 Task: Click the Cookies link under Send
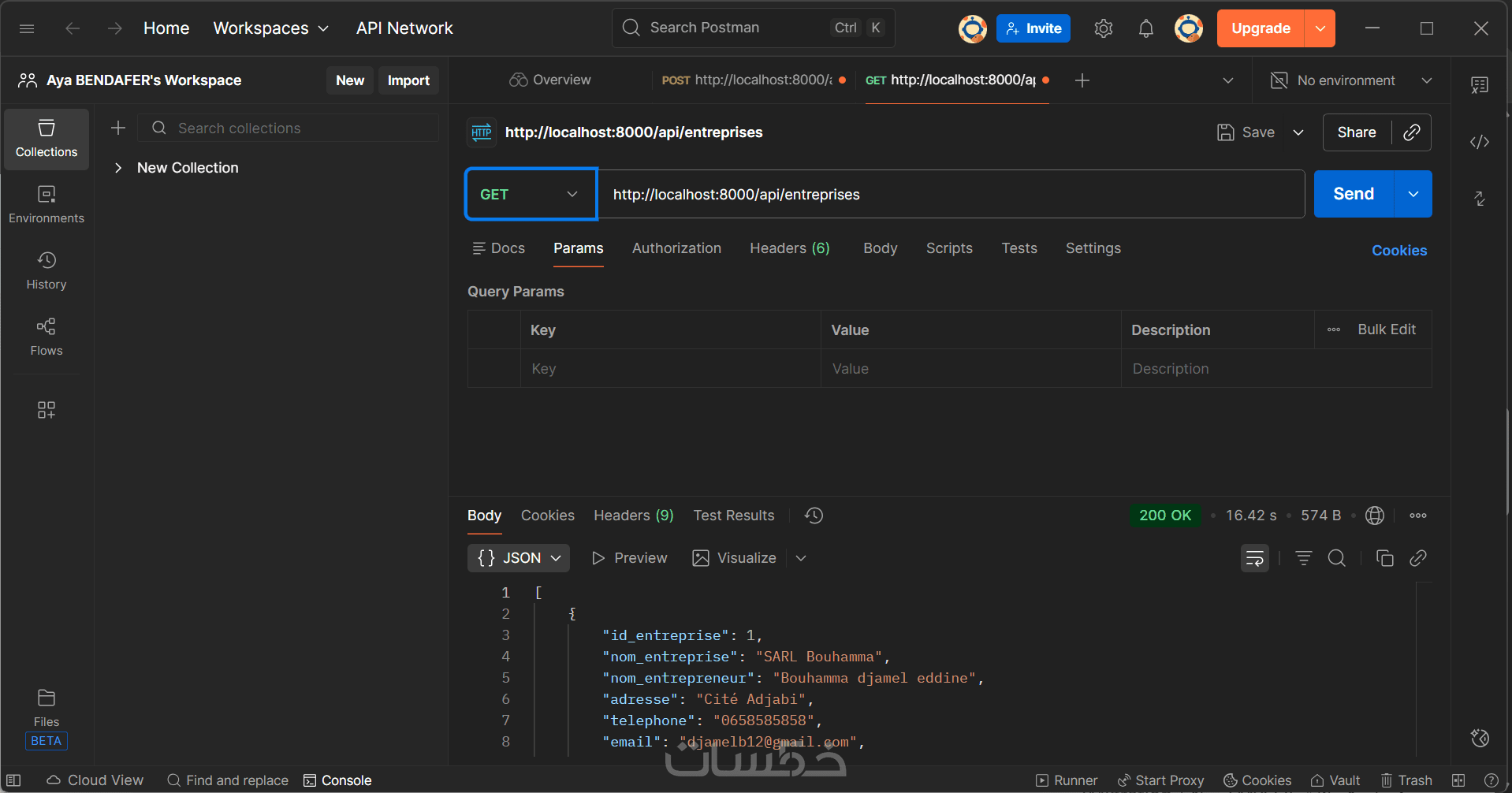pyautogui.click(x=1398, y=251)
